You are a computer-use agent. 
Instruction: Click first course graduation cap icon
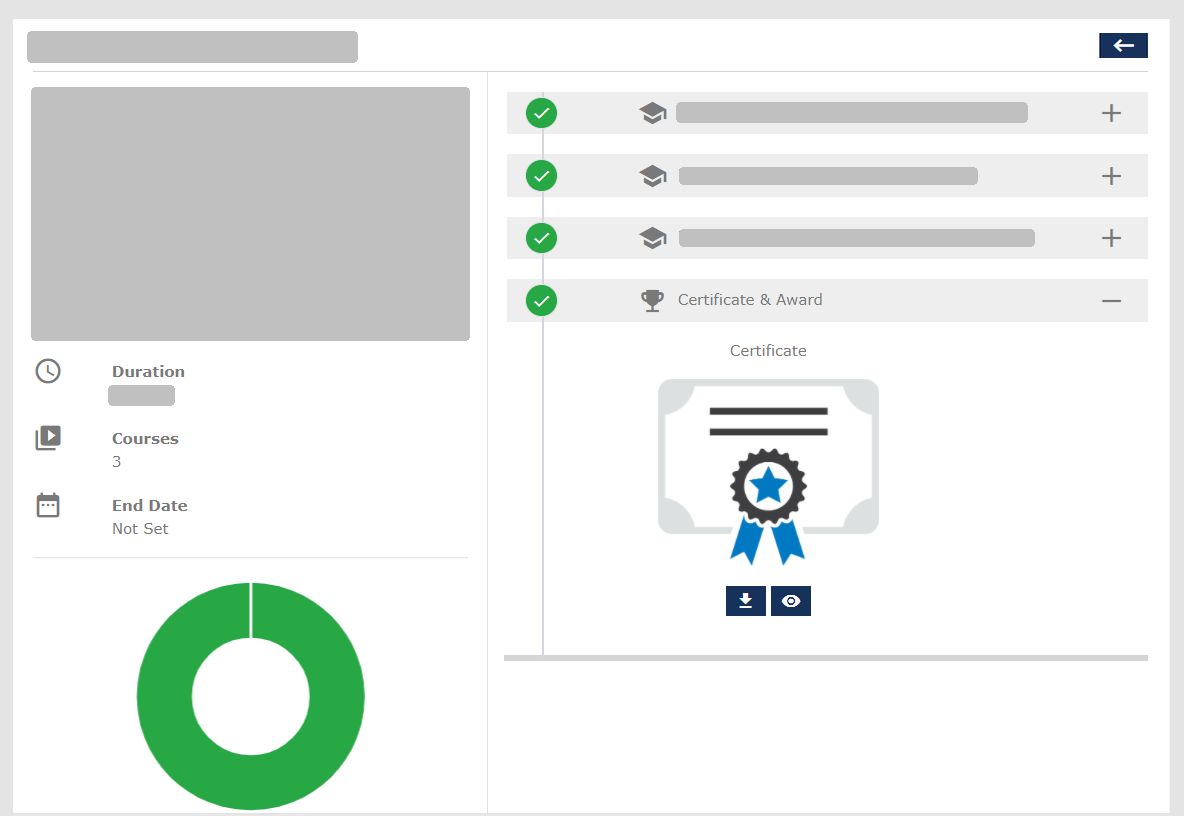[x=652, y=113]
